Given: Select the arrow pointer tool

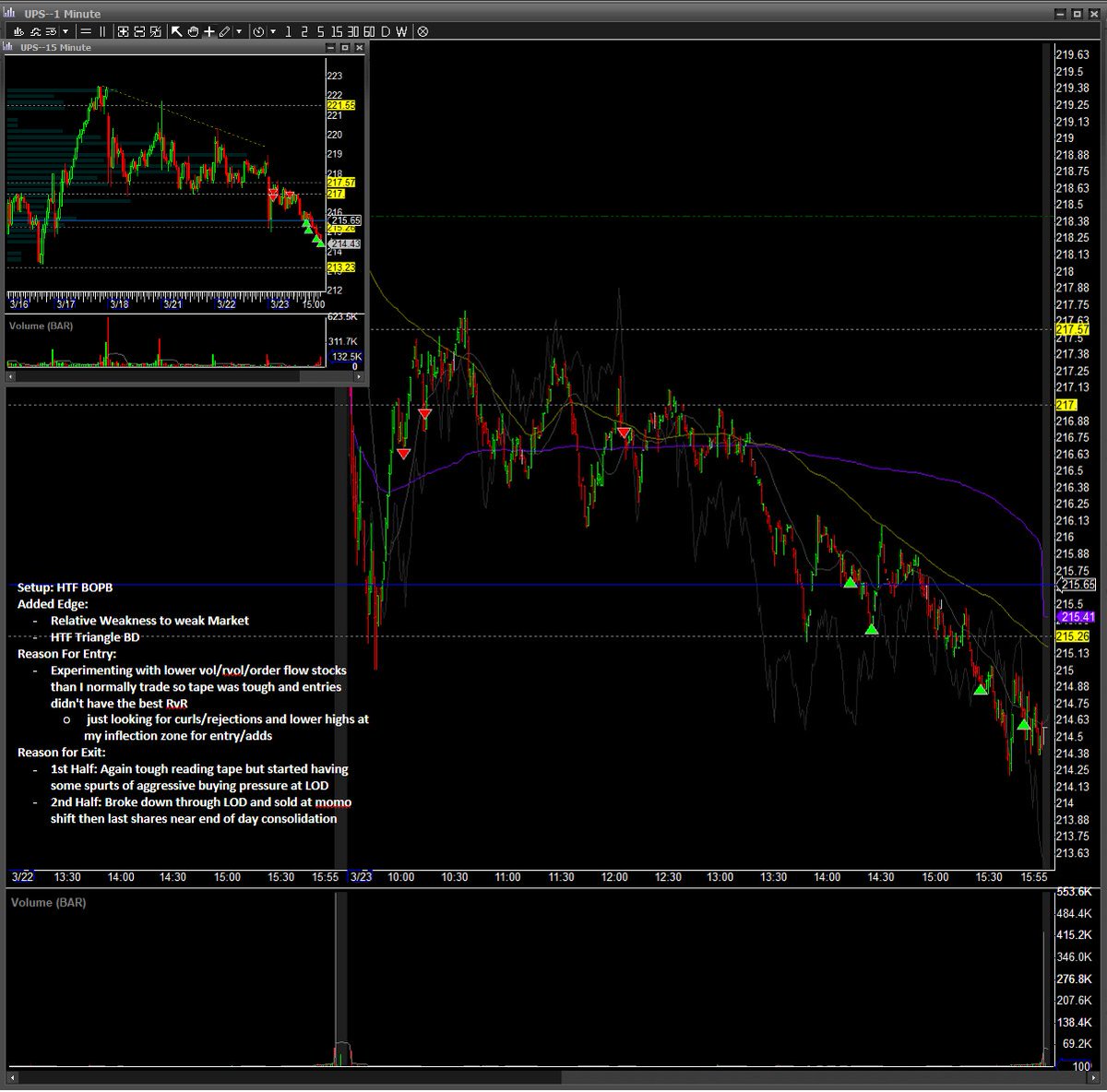Looking at the screenshot, I should tap(176, 31).
